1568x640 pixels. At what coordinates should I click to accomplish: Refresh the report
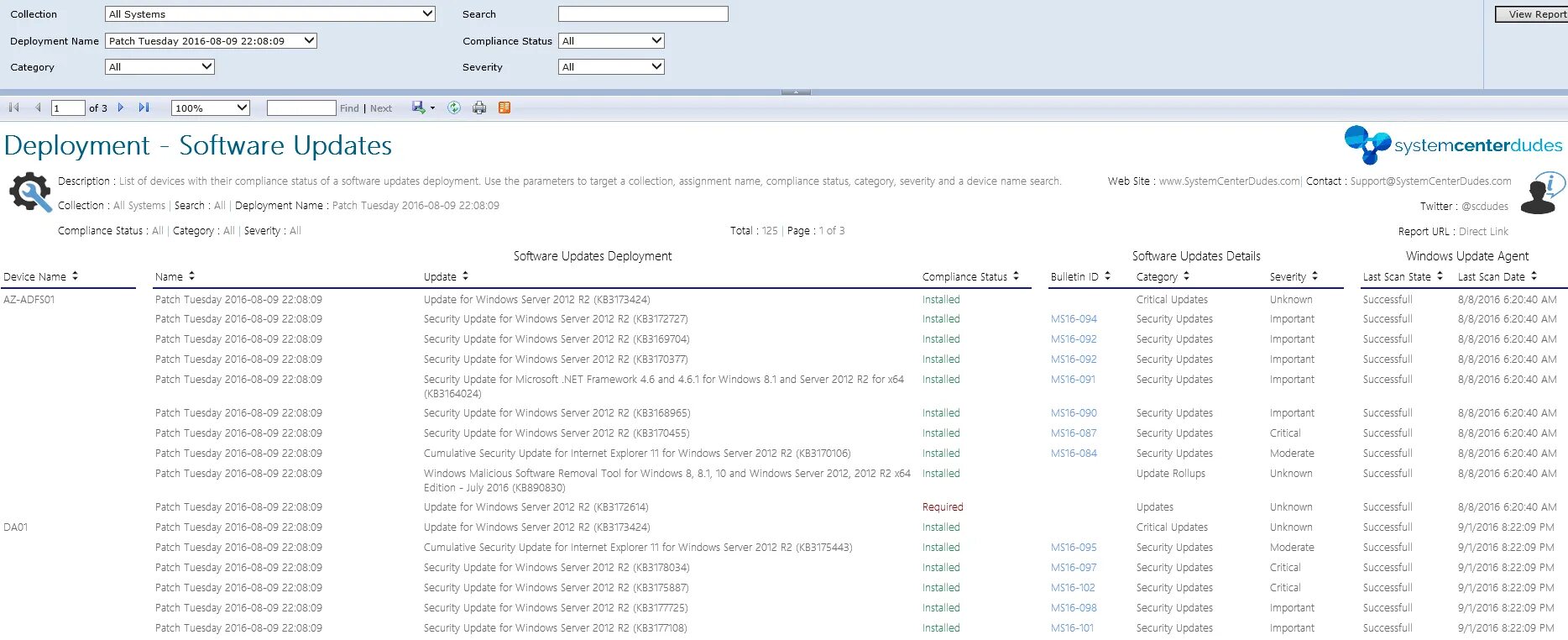pos(454,108)
